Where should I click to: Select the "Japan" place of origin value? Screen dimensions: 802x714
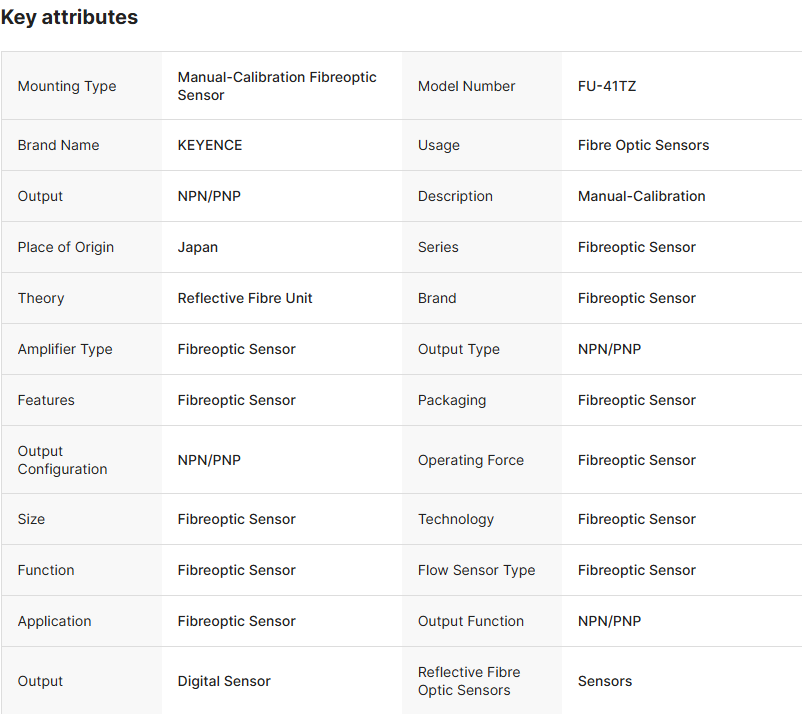pyautogui.click(x=198, y=247)
